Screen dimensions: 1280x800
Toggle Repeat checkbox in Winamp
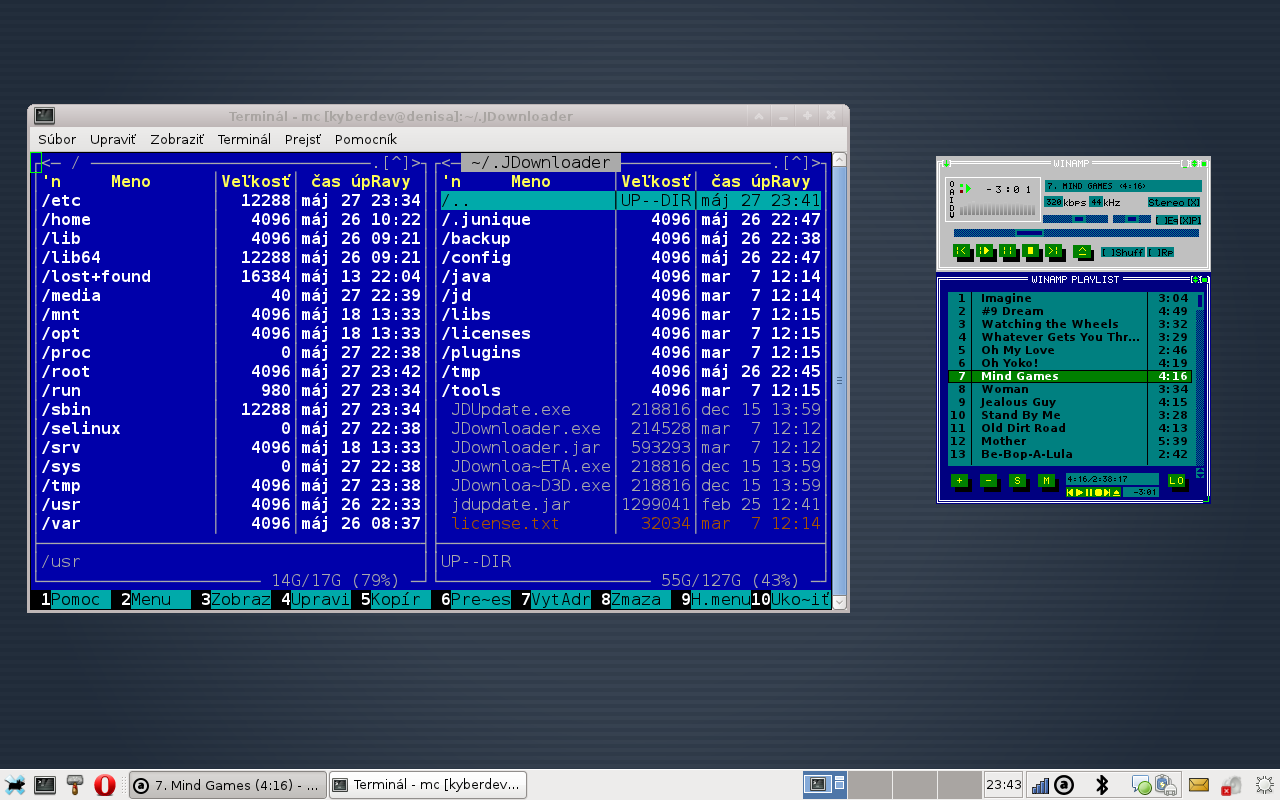point(1160,252)
